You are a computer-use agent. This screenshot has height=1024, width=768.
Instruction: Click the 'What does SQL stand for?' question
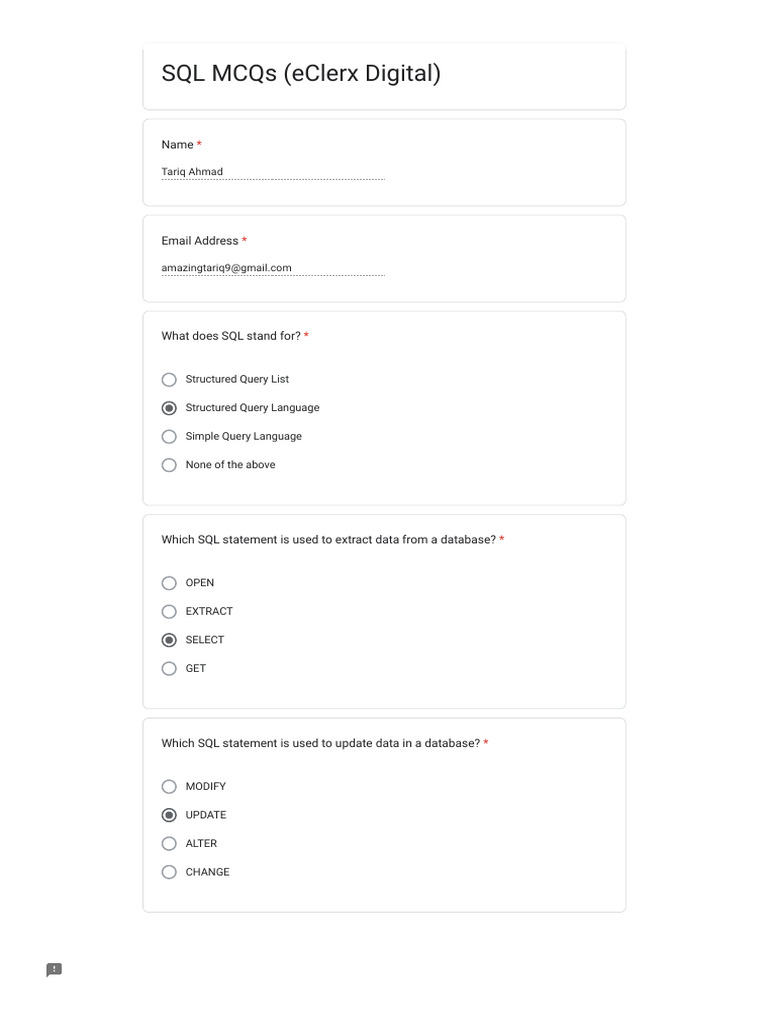(231, 336)
